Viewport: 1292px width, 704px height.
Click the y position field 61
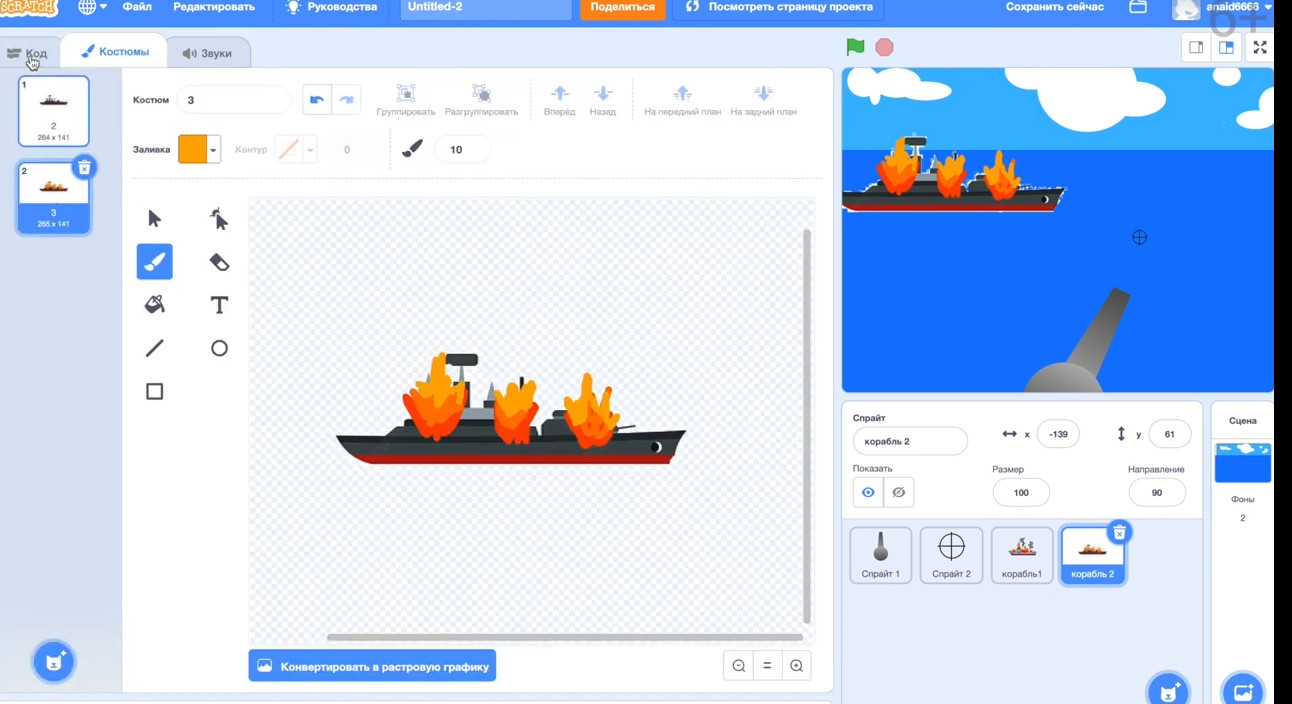click(x=1170, y=434)
